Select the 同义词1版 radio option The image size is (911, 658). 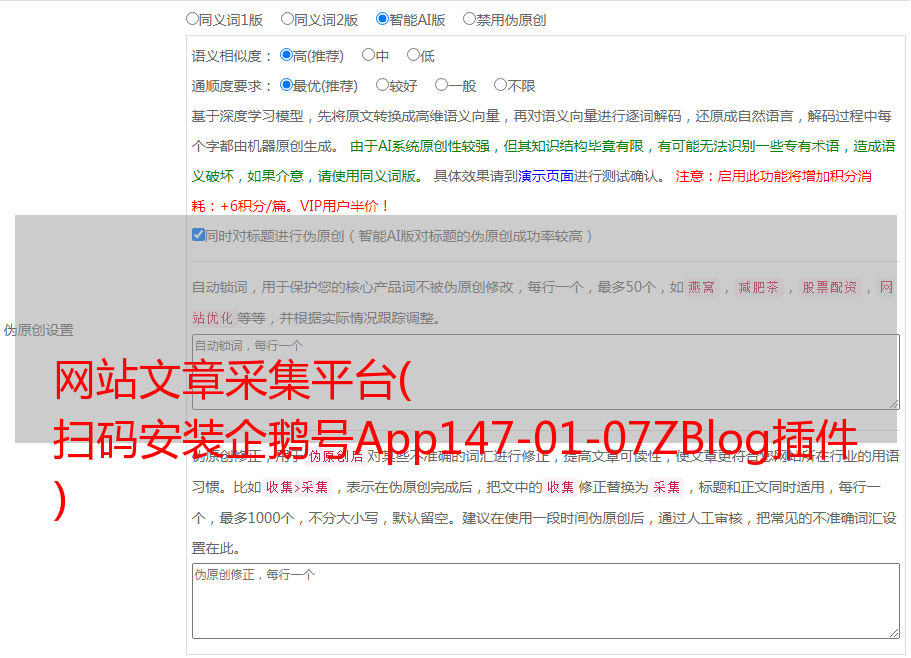[192, 19]
